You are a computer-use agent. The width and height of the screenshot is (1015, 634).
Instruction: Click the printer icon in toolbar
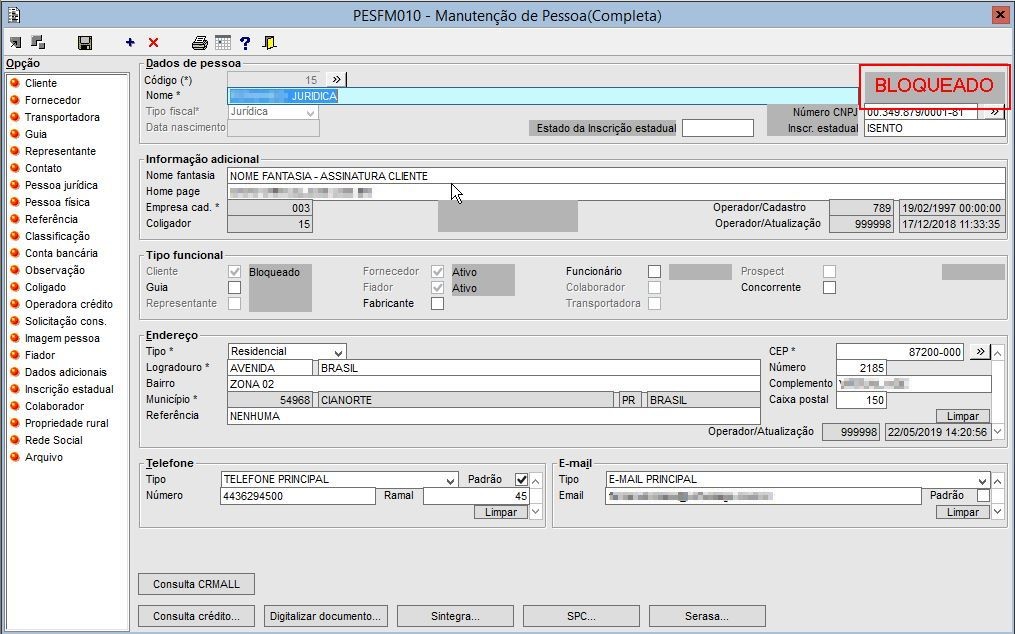(200, 43)
